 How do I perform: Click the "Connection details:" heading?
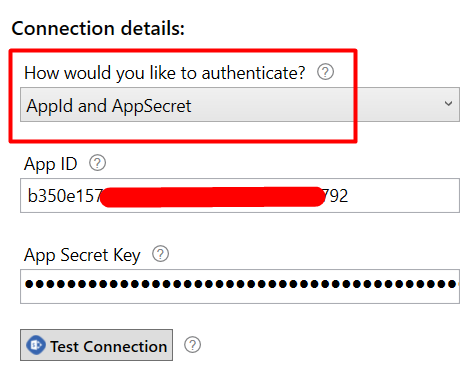(x=98, y=28)
